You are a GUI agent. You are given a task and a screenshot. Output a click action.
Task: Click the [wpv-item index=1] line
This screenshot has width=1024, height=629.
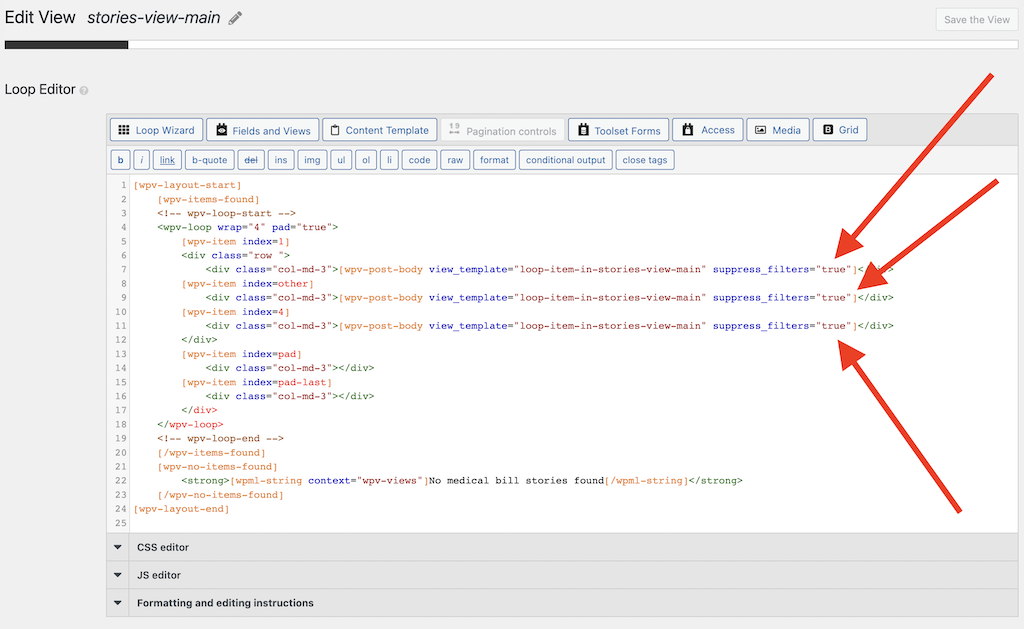click(236, 242)
